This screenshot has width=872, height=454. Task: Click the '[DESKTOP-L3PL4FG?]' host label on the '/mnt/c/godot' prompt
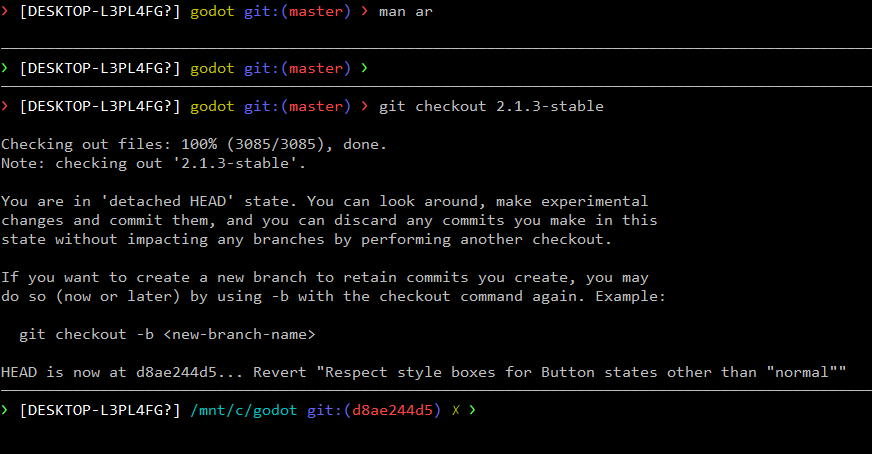pyautogui.click(x=100, y=411)
